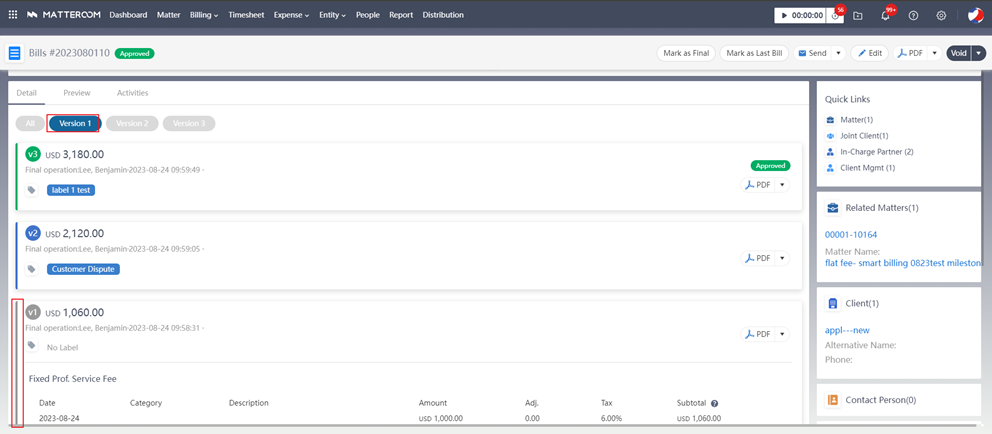
Task: Open matter link 00001-10164
Action: (x=850, y=234)
